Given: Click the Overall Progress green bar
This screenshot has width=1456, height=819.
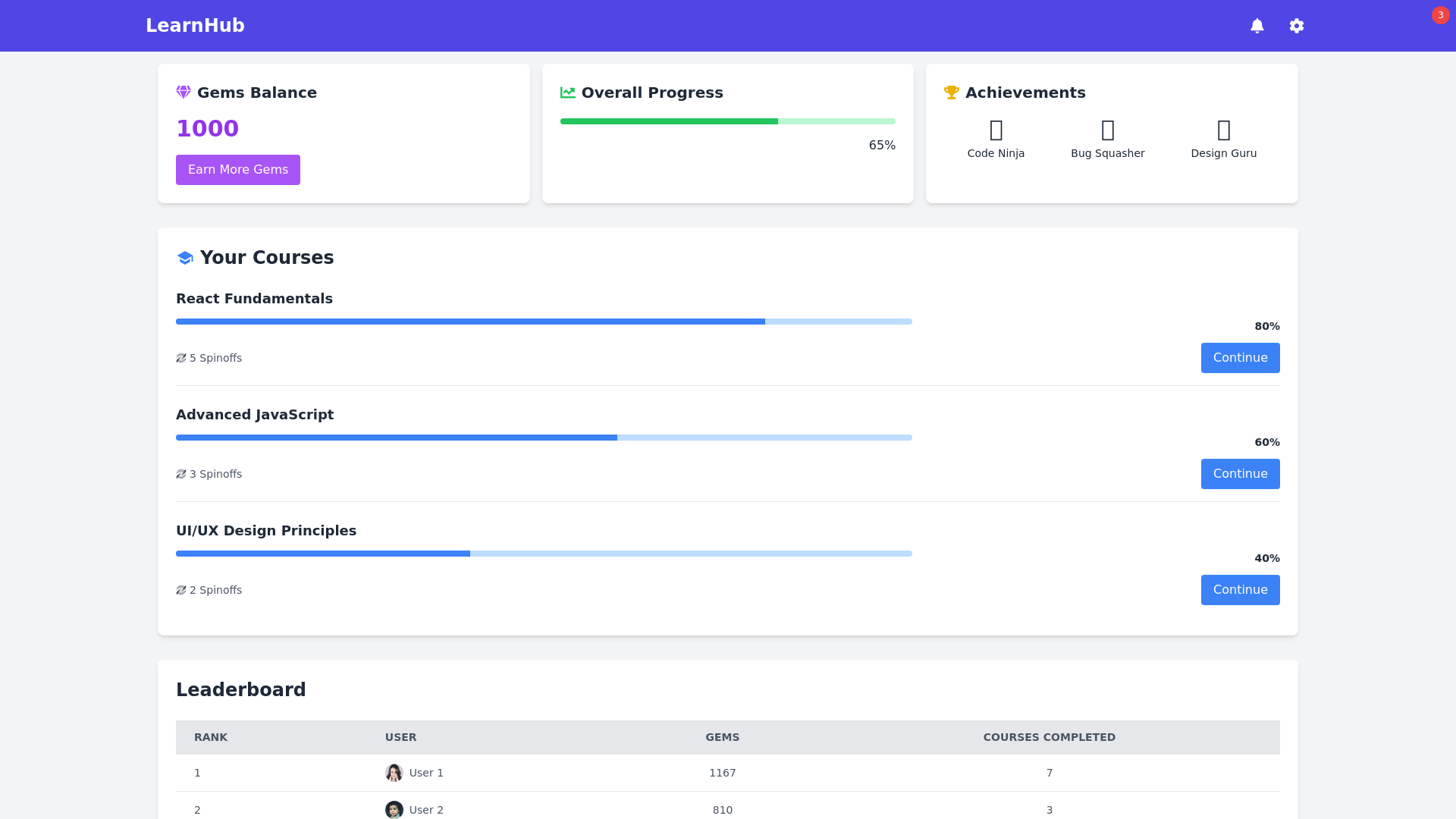Looking at the screenshot, I should click(x=728, y=121).
